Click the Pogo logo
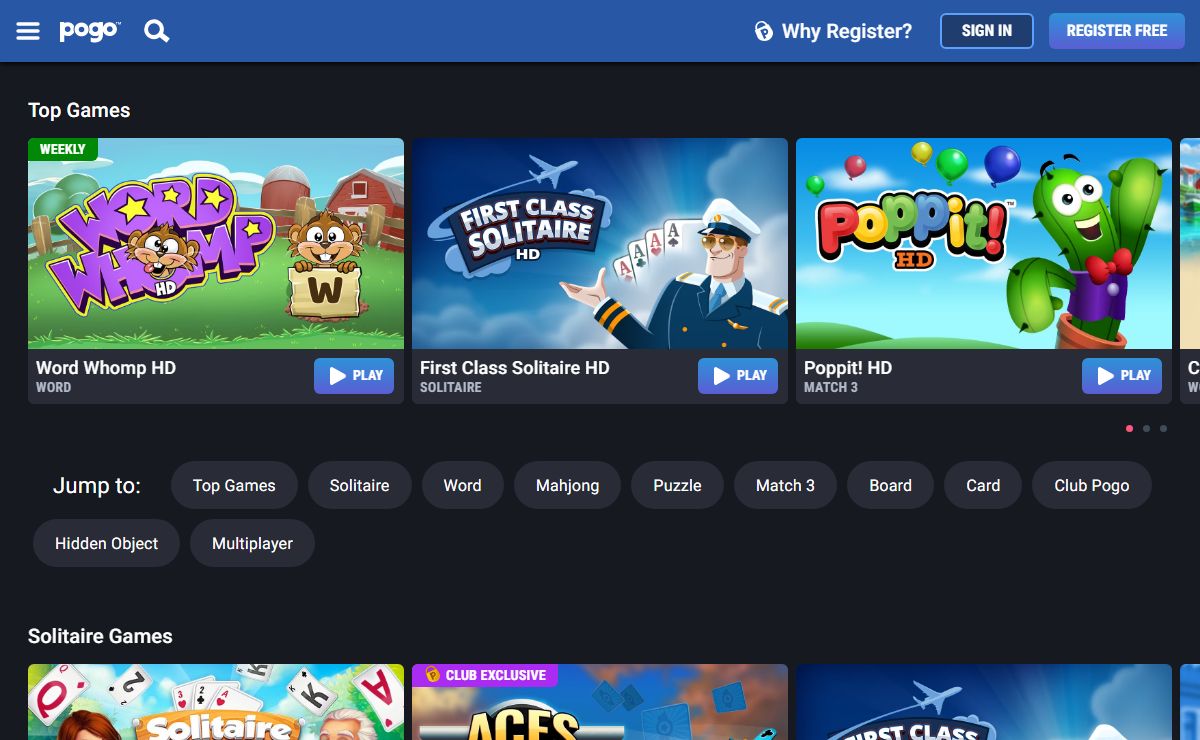1200x740 pixels. [x=89, y=31]
